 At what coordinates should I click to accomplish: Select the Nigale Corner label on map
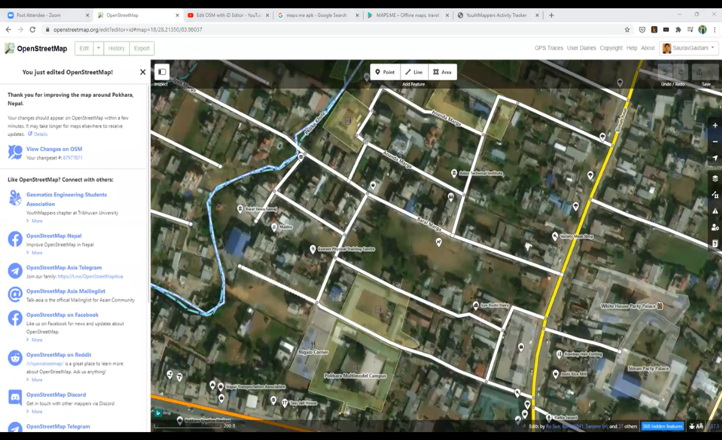click(x=313, y=352)
